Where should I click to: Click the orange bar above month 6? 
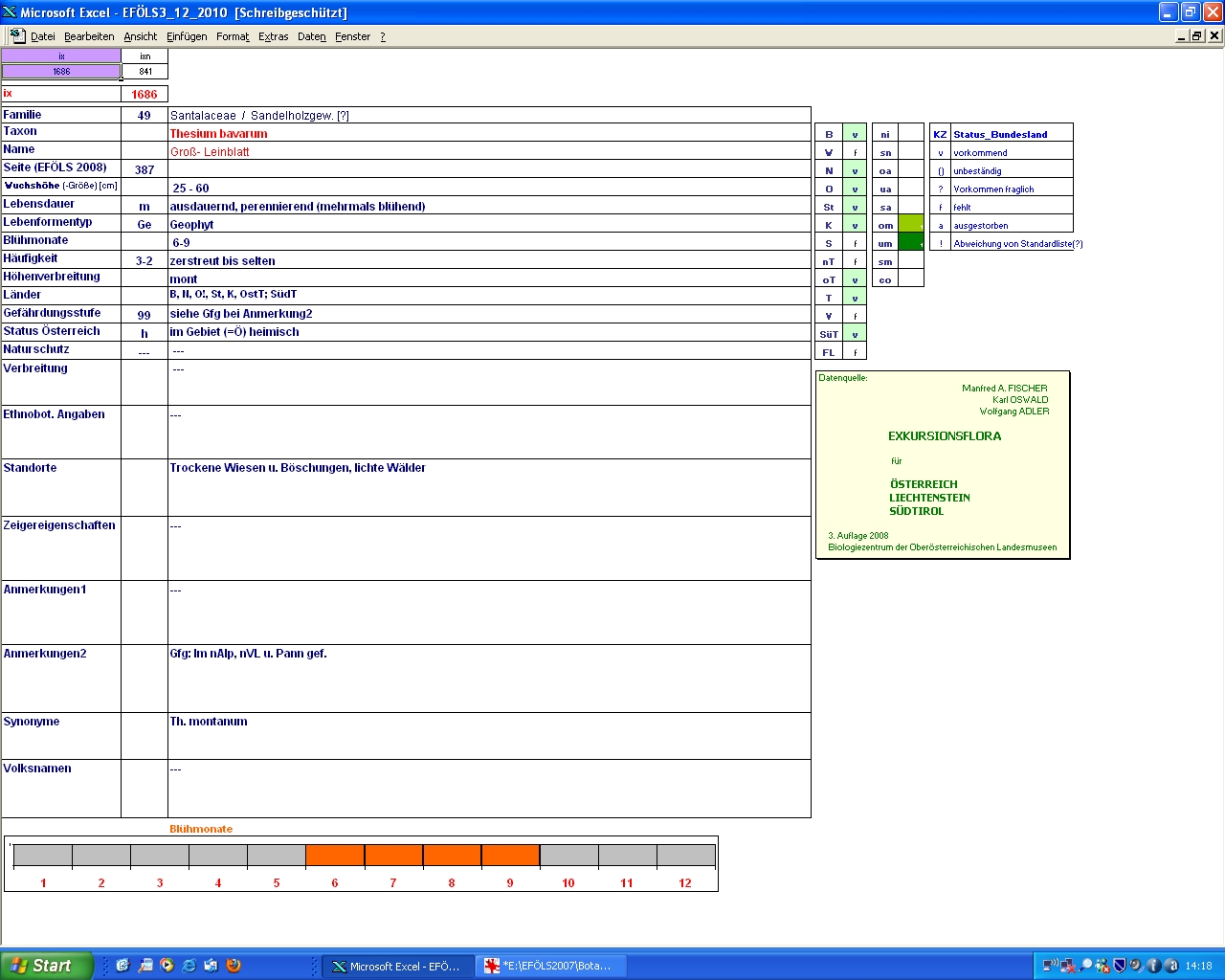pyautogui.click(x=335, y=856)
